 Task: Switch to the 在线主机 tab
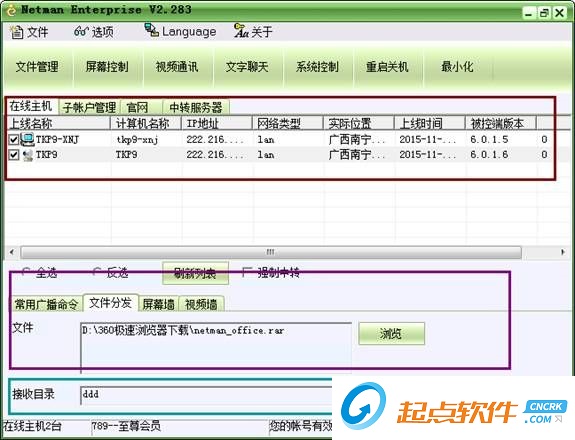pos(31,106)
